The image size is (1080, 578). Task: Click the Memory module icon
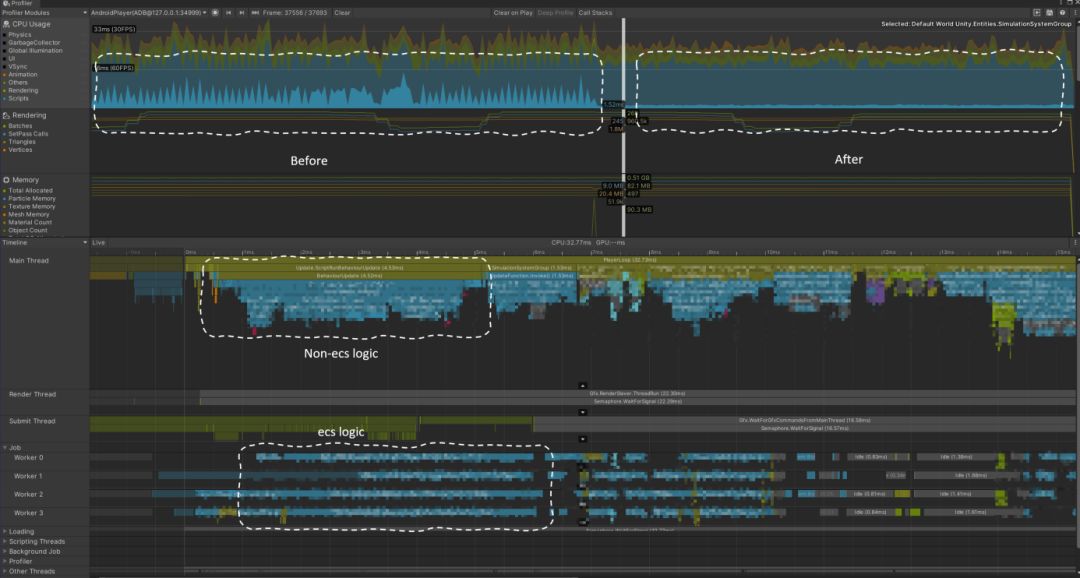coord(6,180)
